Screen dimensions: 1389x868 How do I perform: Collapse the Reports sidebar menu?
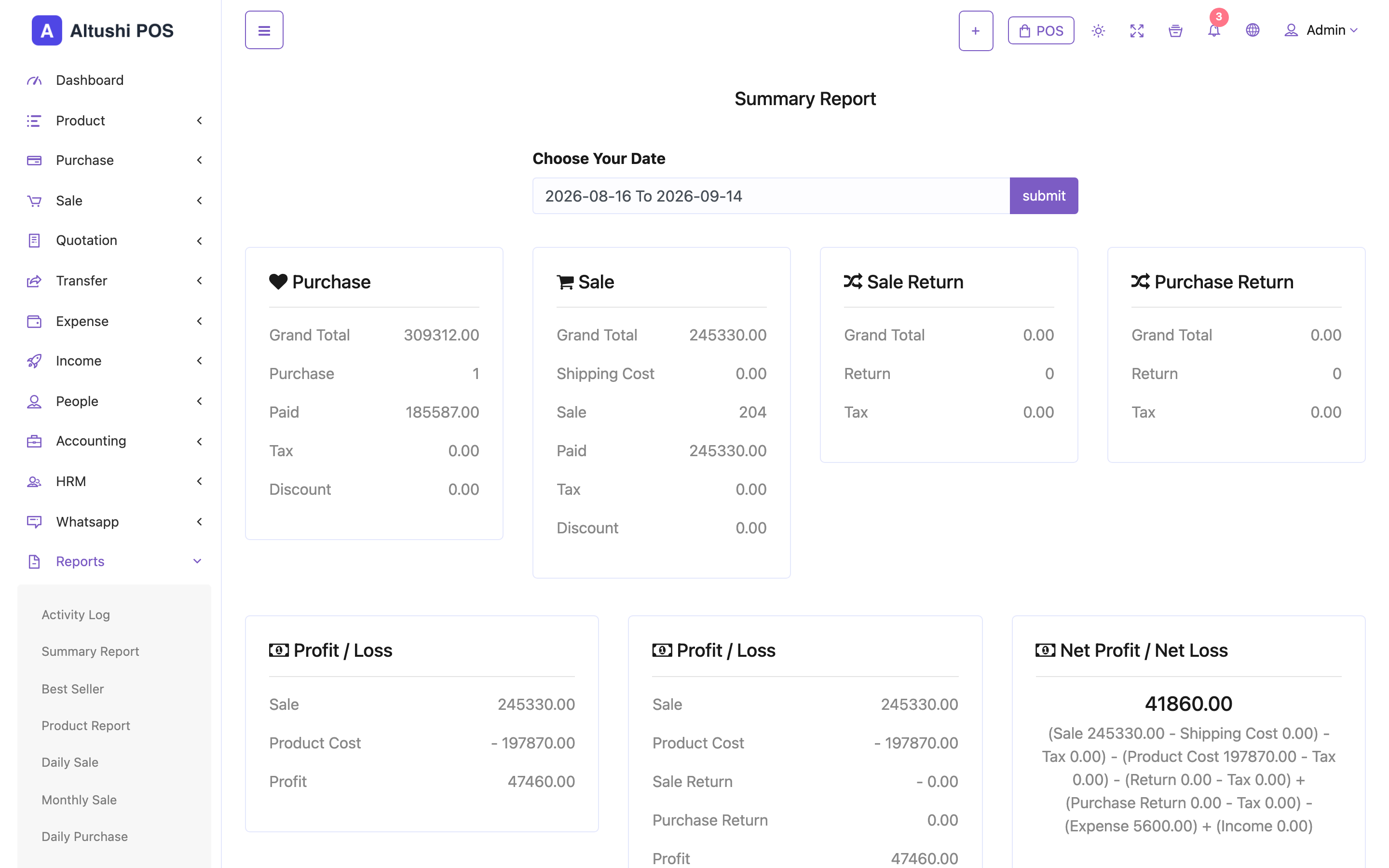pos(114,561)
